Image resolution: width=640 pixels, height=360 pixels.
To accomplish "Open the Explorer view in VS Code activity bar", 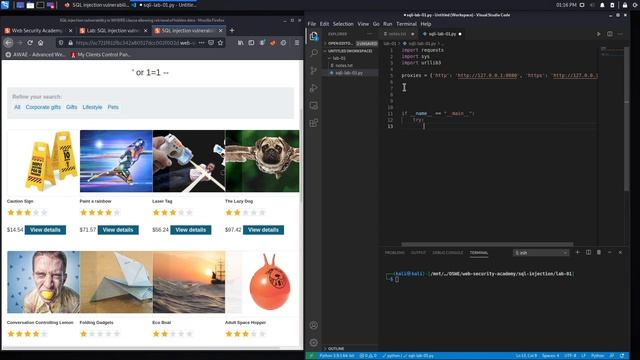I will click(x=313, y=36).
